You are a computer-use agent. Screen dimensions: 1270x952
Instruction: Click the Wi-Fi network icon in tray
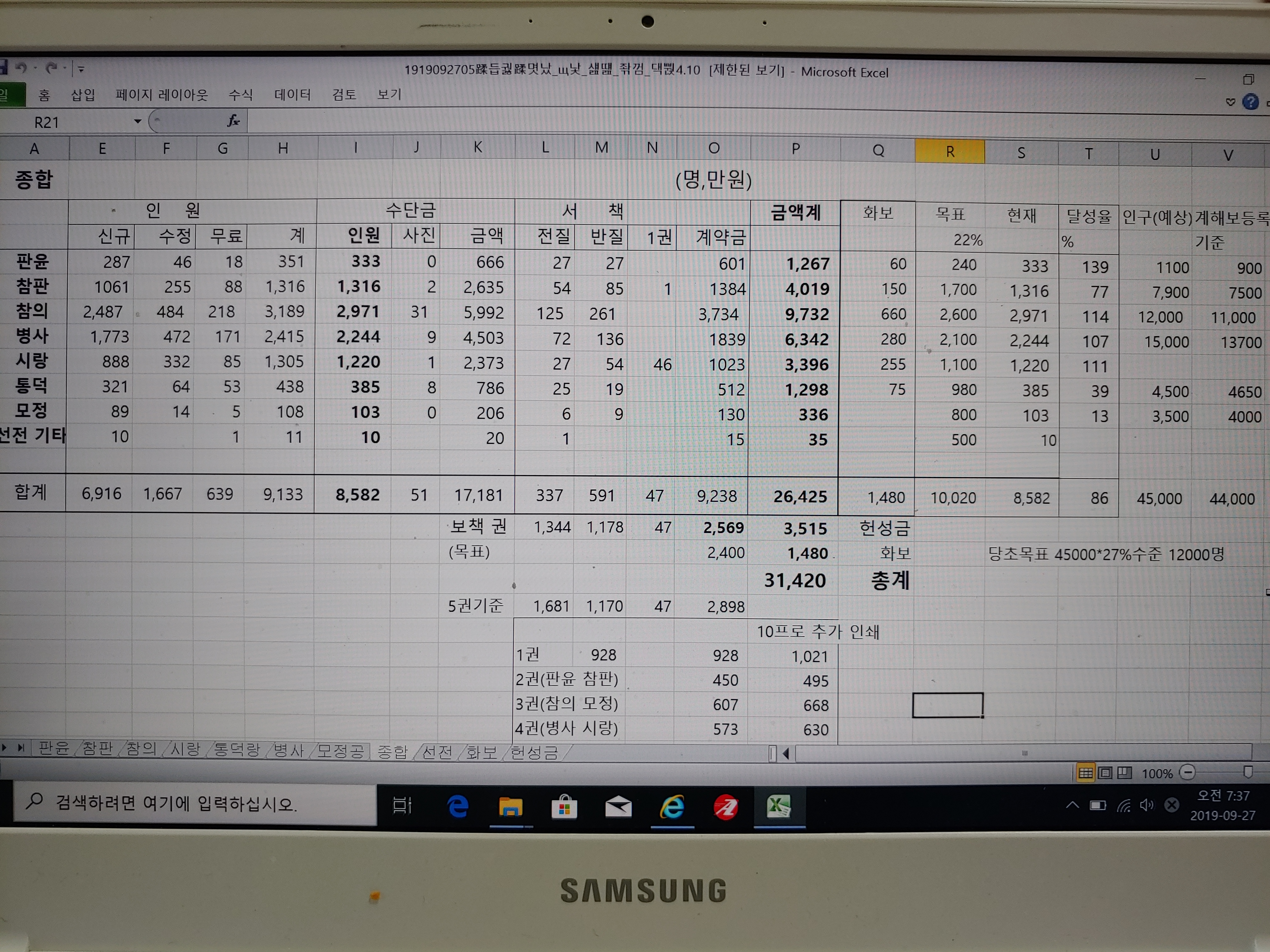tap(1124, 806)
